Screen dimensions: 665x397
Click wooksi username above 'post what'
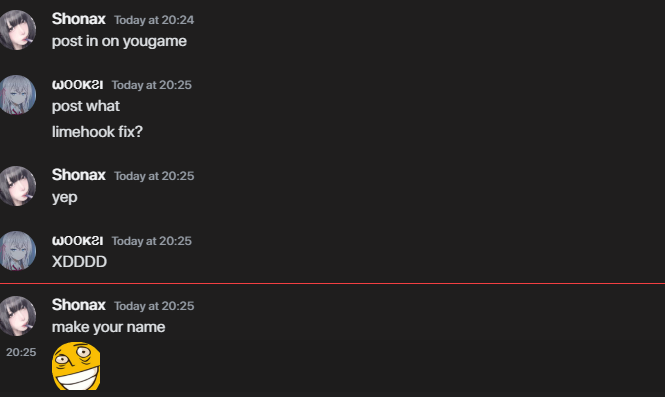click(77, 85)
